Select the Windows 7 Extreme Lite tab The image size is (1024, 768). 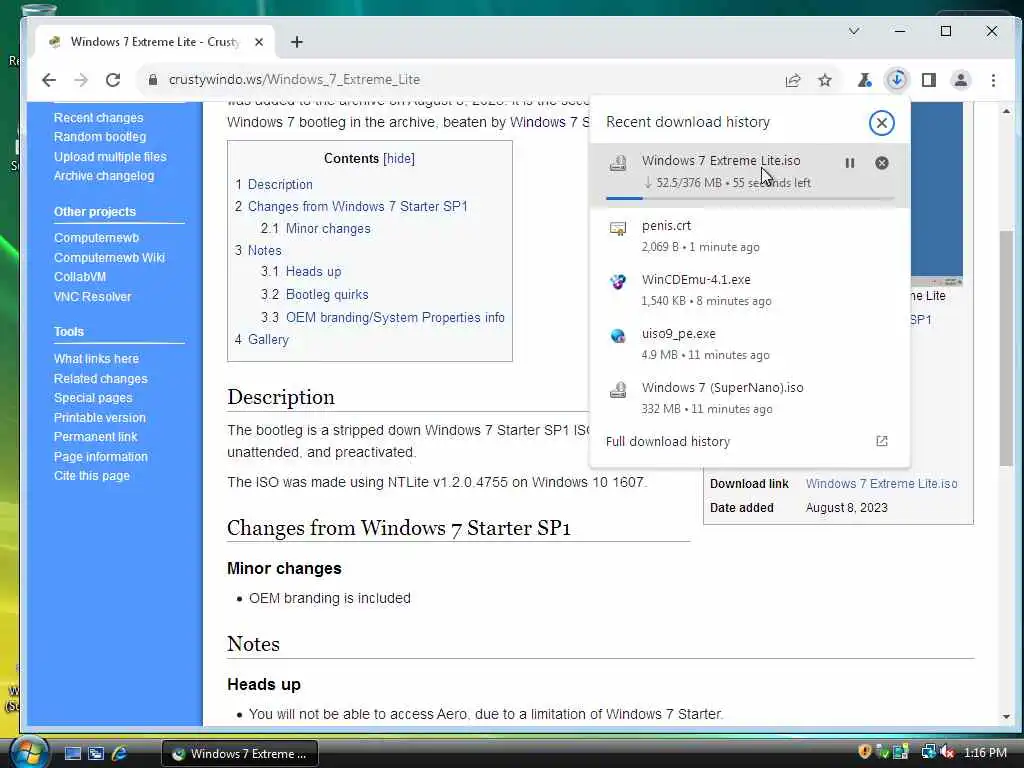coord(155,42)
